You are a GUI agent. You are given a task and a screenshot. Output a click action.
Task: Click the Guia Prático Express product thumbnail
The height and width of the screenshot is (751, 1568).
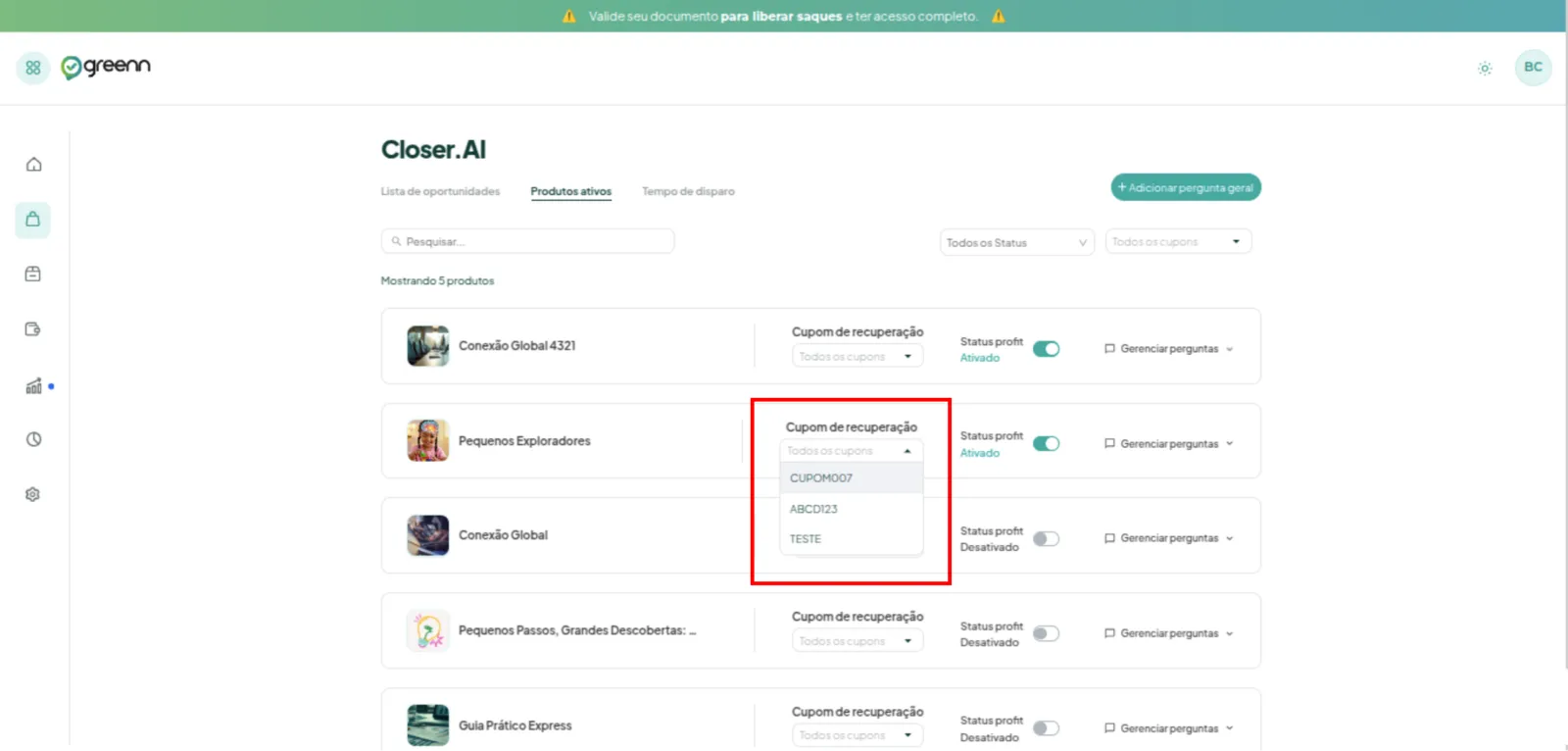[428, 726]
